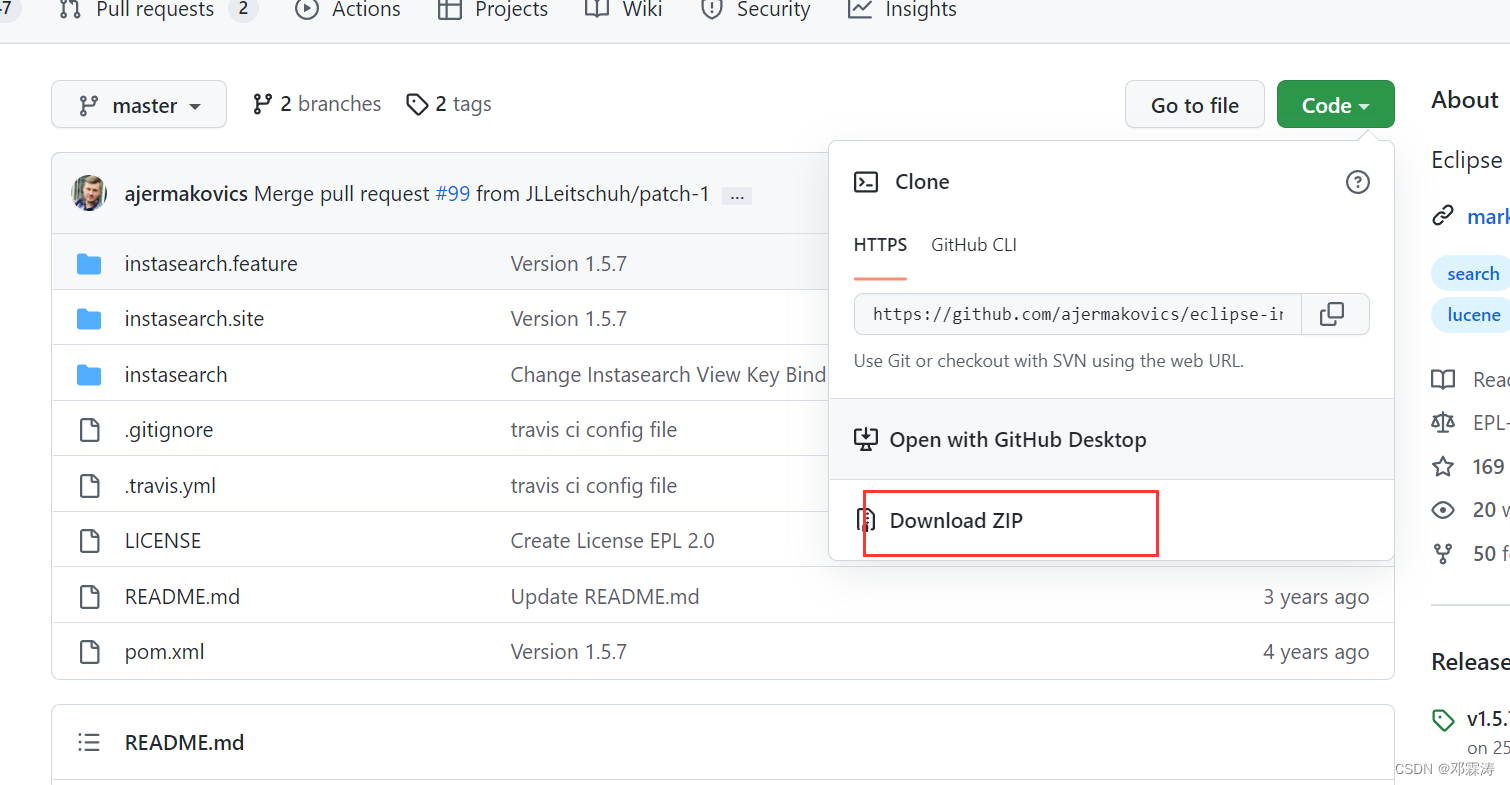Expand the commit message ellipsis

737,194
